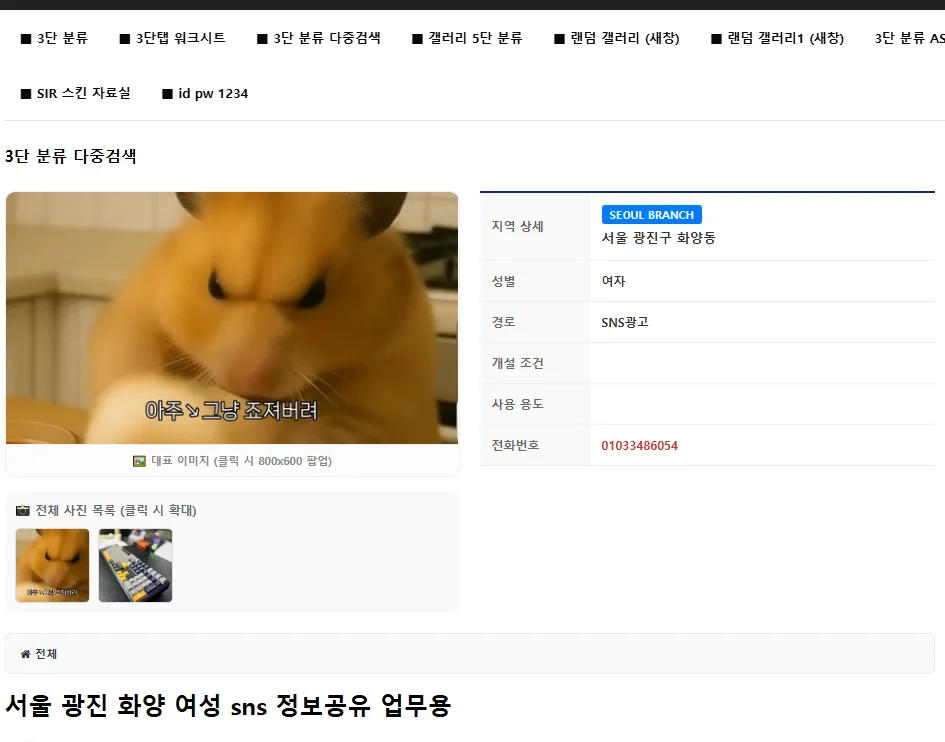Click the home icon beside 전체
Screen dimensions: 945x742
click(25, 654)
